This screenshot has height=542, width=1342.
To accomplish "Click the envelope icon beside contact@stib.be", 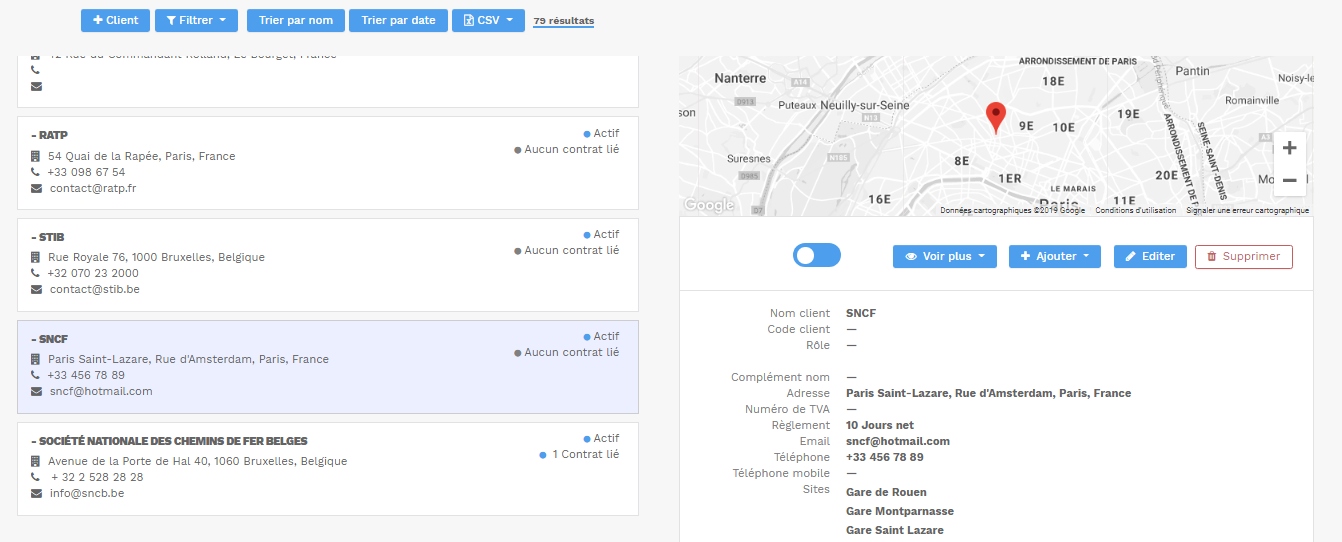I will pos(36,289).
